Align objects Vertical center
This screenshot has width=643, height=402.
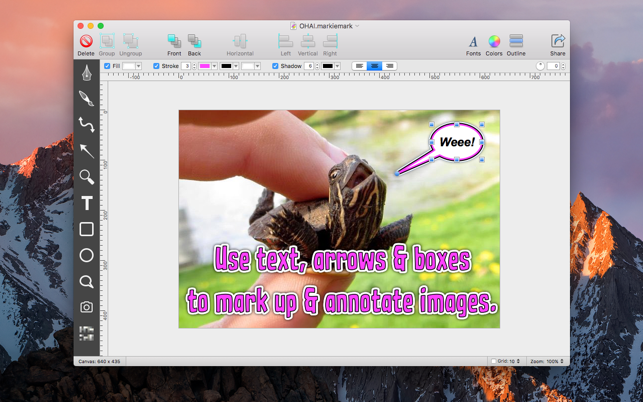[x=308, y=45]
